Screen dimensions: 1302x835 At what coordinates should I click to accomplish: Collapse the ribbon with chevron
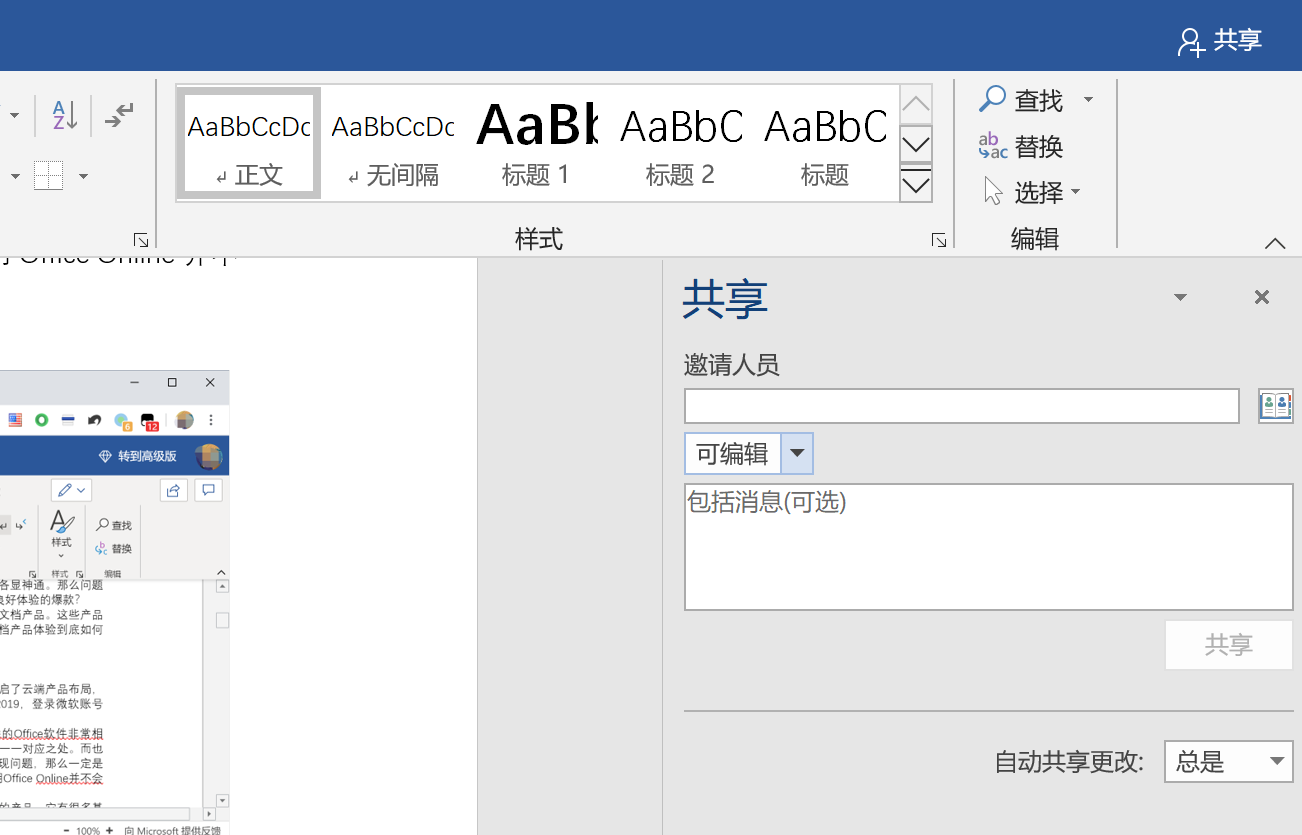coord(1274,243)
